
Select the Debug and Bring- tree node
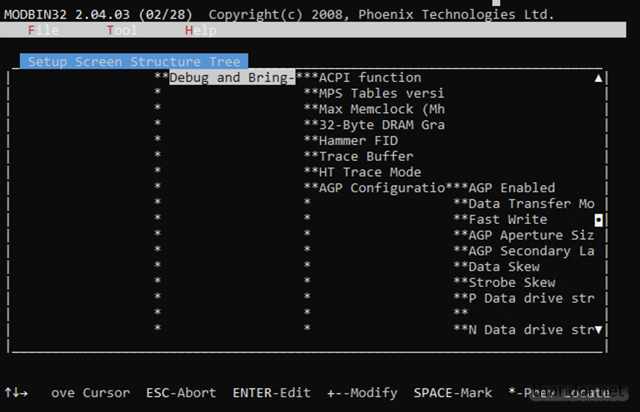coord(232,77)
